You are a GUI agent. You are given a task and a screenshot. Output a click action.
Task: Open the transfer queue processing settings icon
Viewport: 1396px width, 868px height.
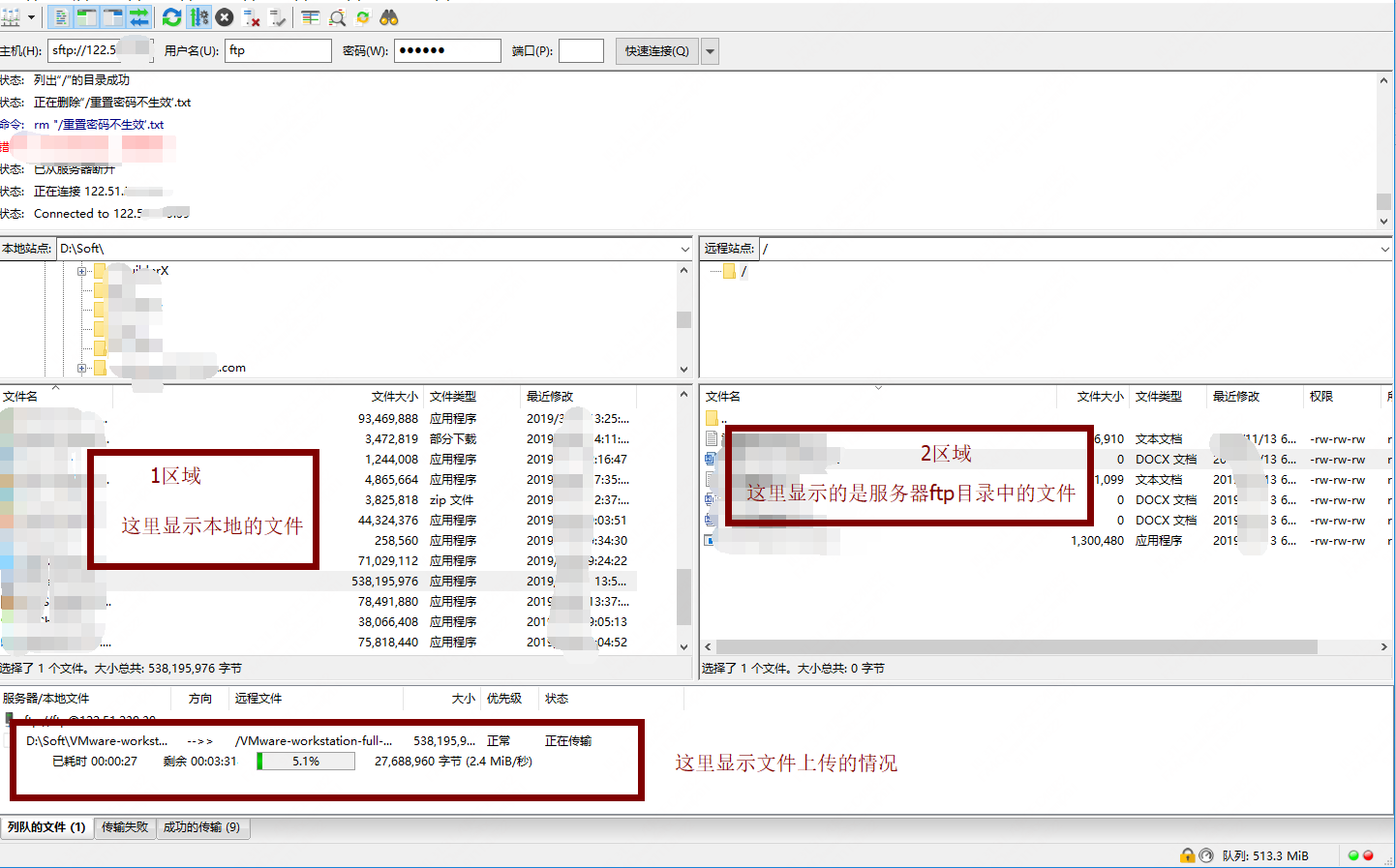[x=199, y=16]
